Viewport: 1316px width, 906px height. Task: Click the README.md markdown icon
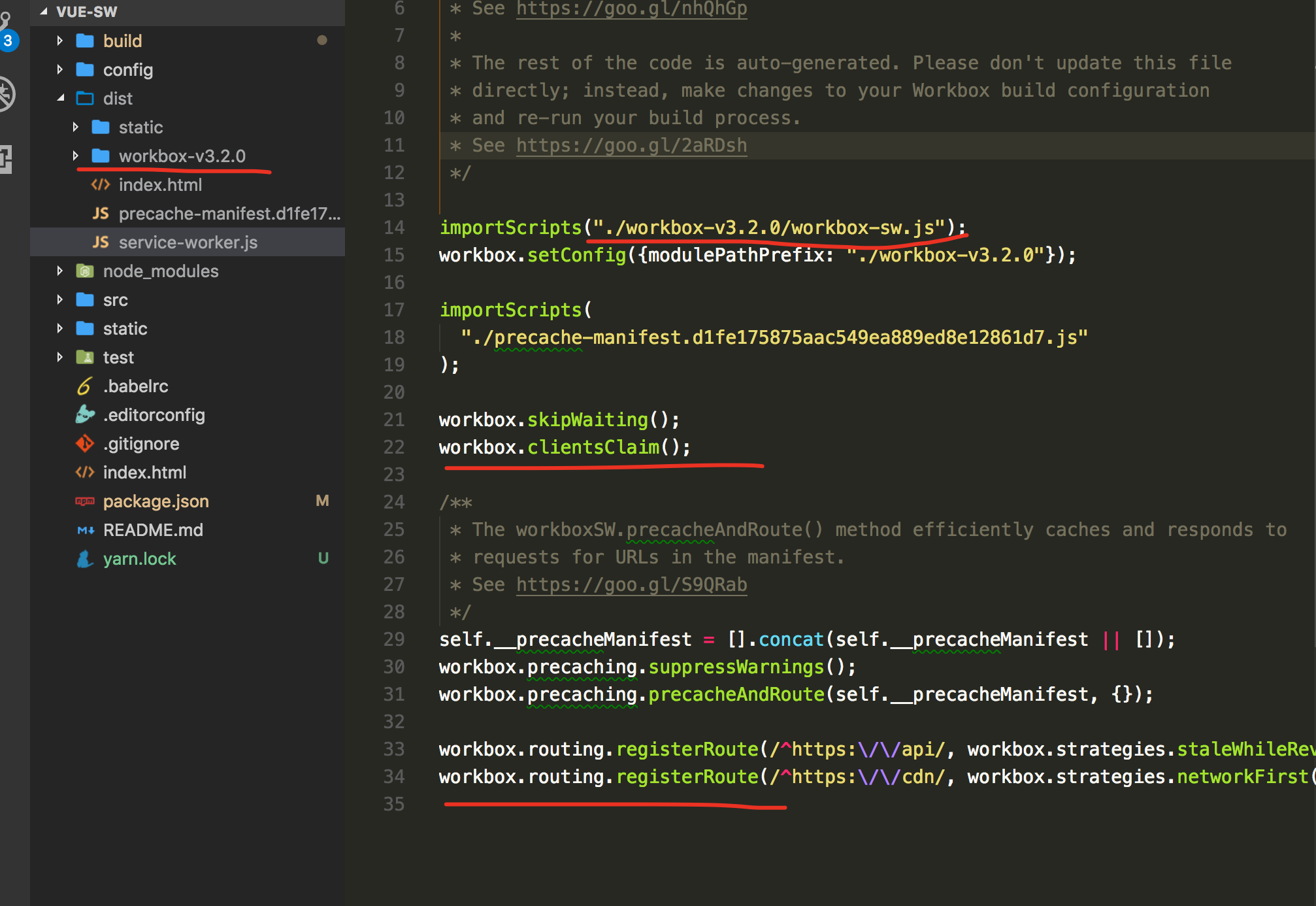(85, 530)
